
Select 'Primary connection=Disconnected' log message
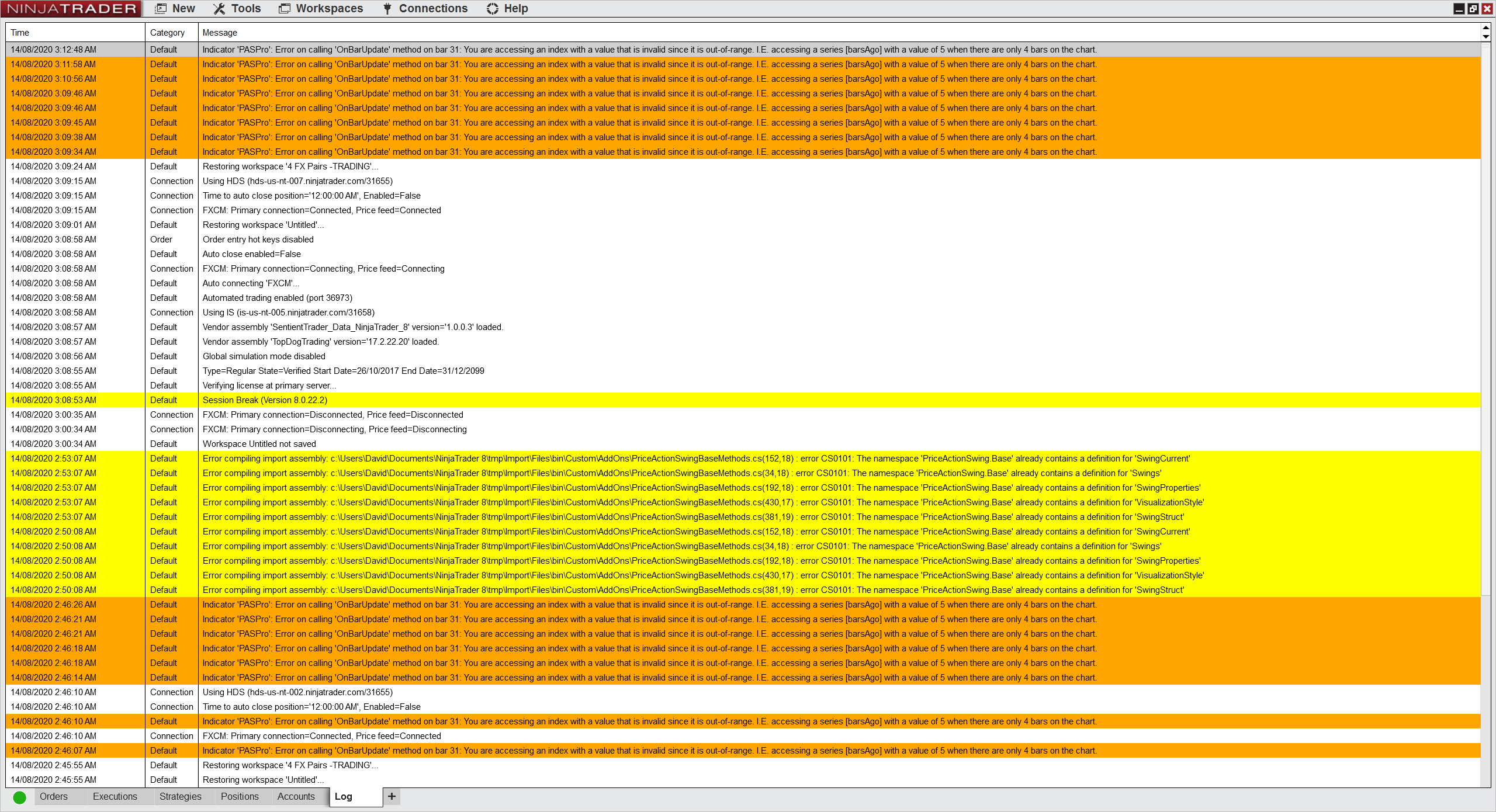[x=333, y=415]
